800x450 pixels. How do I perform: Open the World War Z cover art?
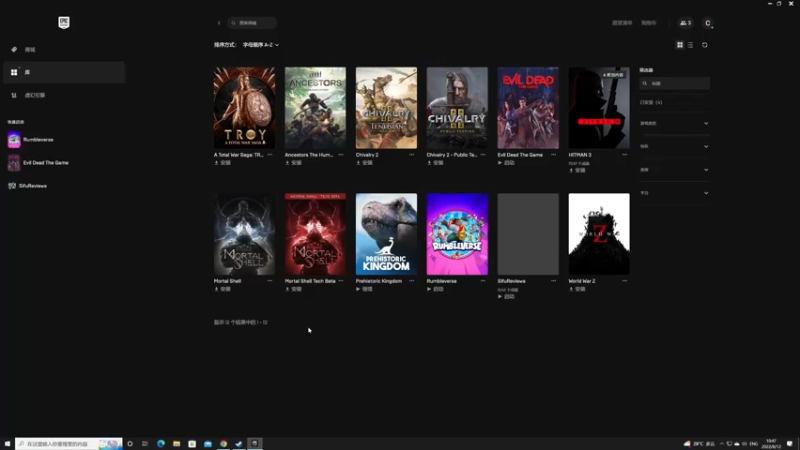pyautogui.click(x=599, y=234)
